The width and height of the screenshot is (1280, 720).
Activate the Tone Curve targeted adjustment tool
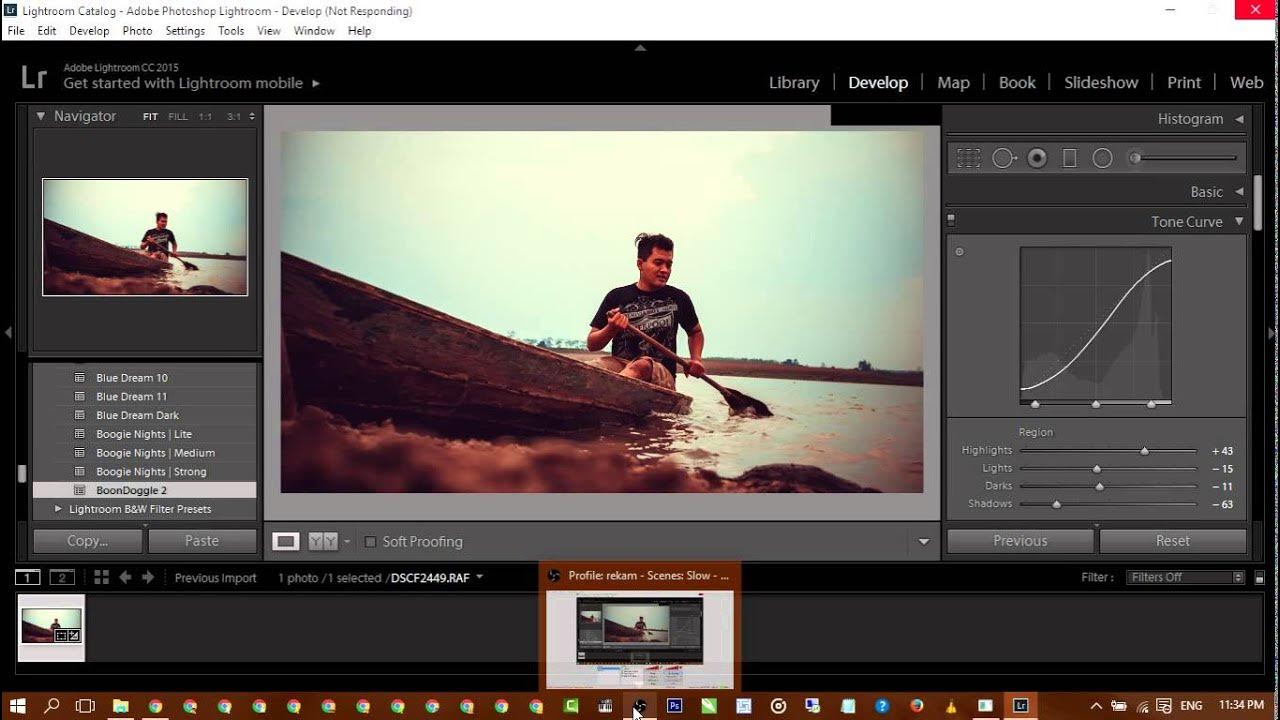pos(959,252)
